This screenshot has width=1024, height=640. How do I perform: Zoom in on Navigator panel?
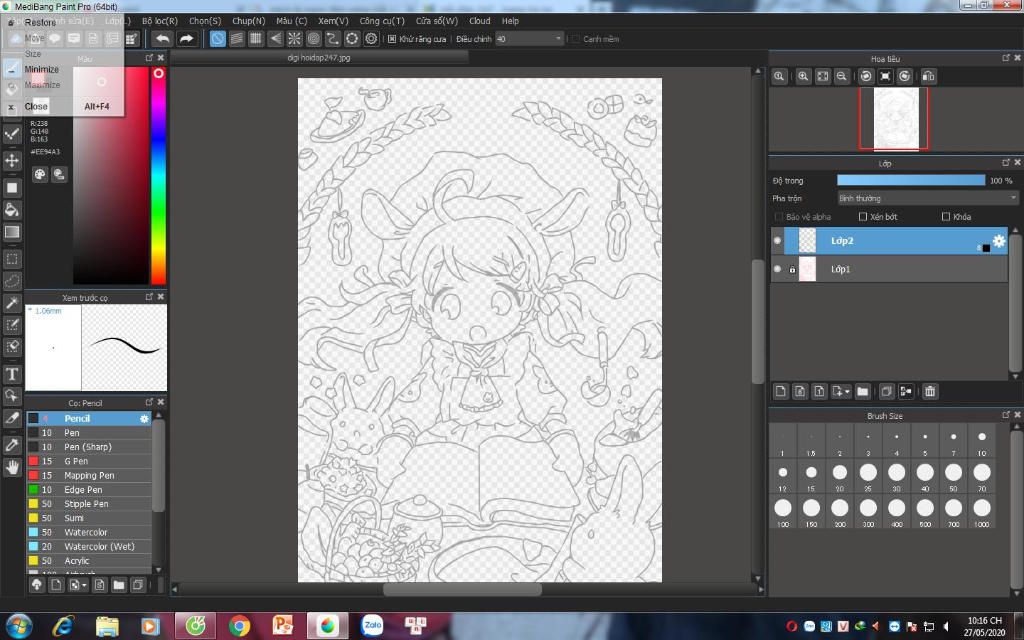click(x=803, y=76)
